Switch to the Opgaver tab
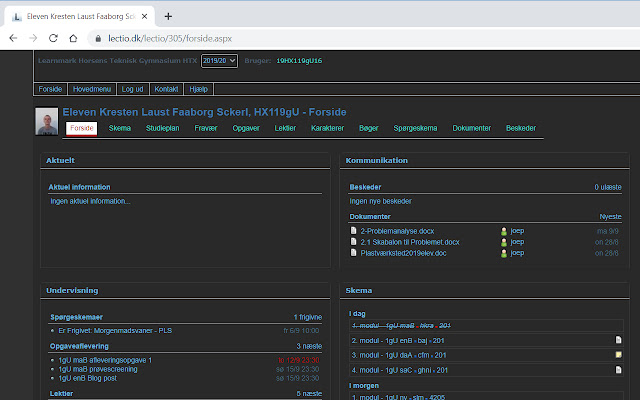 pos(246,128)
